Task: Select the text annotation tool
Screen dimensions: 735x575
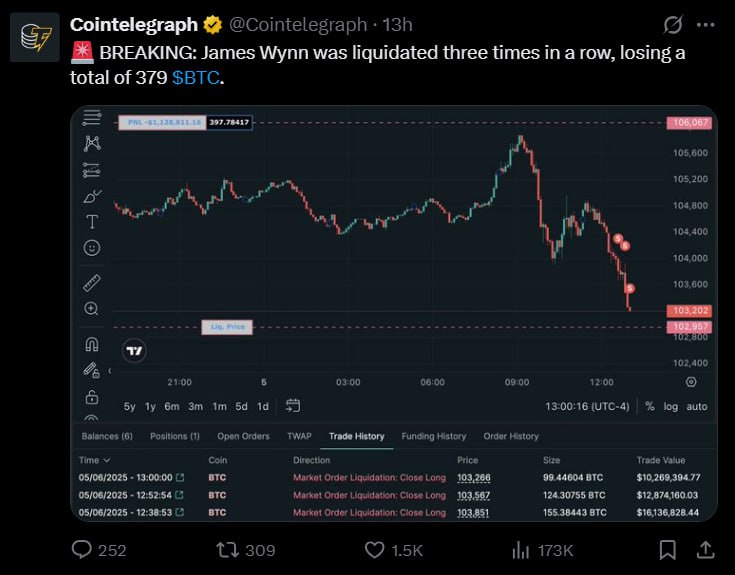Action: click(92, 222)
